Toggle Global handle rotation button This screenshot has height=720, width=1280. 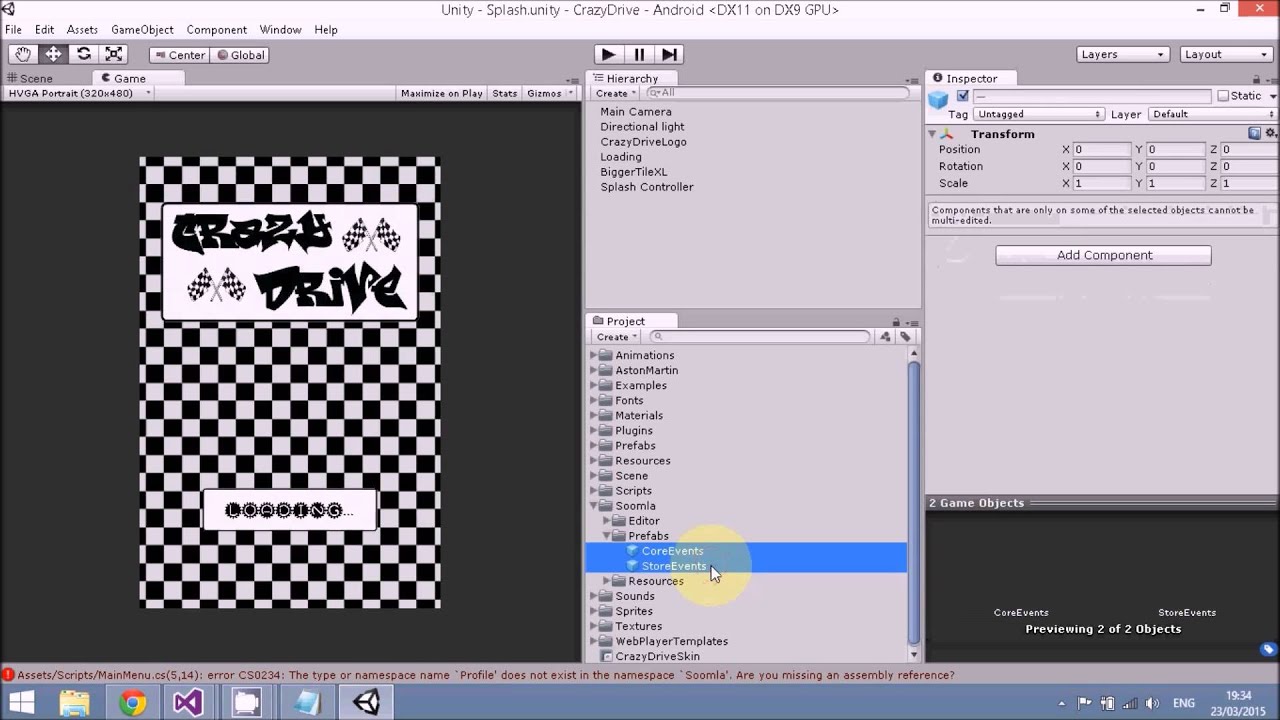240,55
